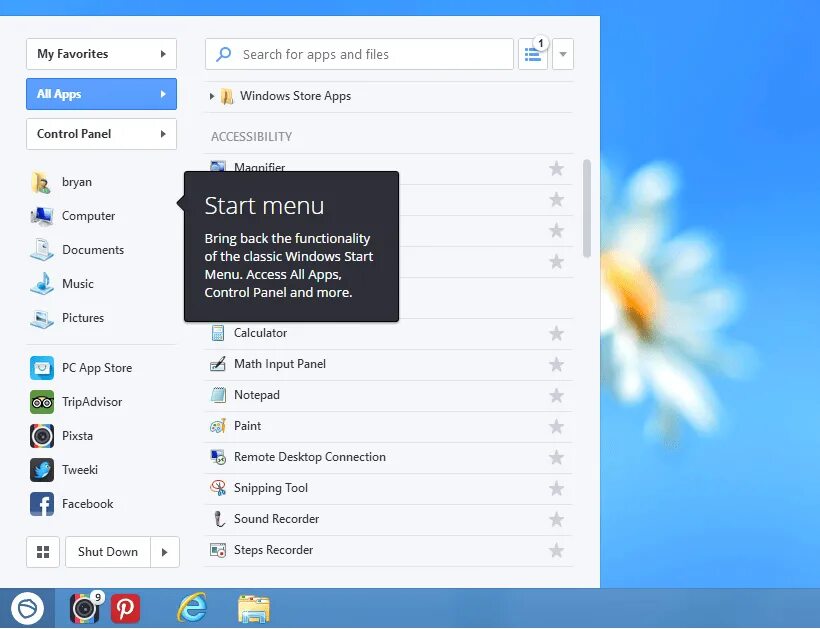Open the Documents folder shortcut
Screen dimensions: 820x629
[77, 250]
